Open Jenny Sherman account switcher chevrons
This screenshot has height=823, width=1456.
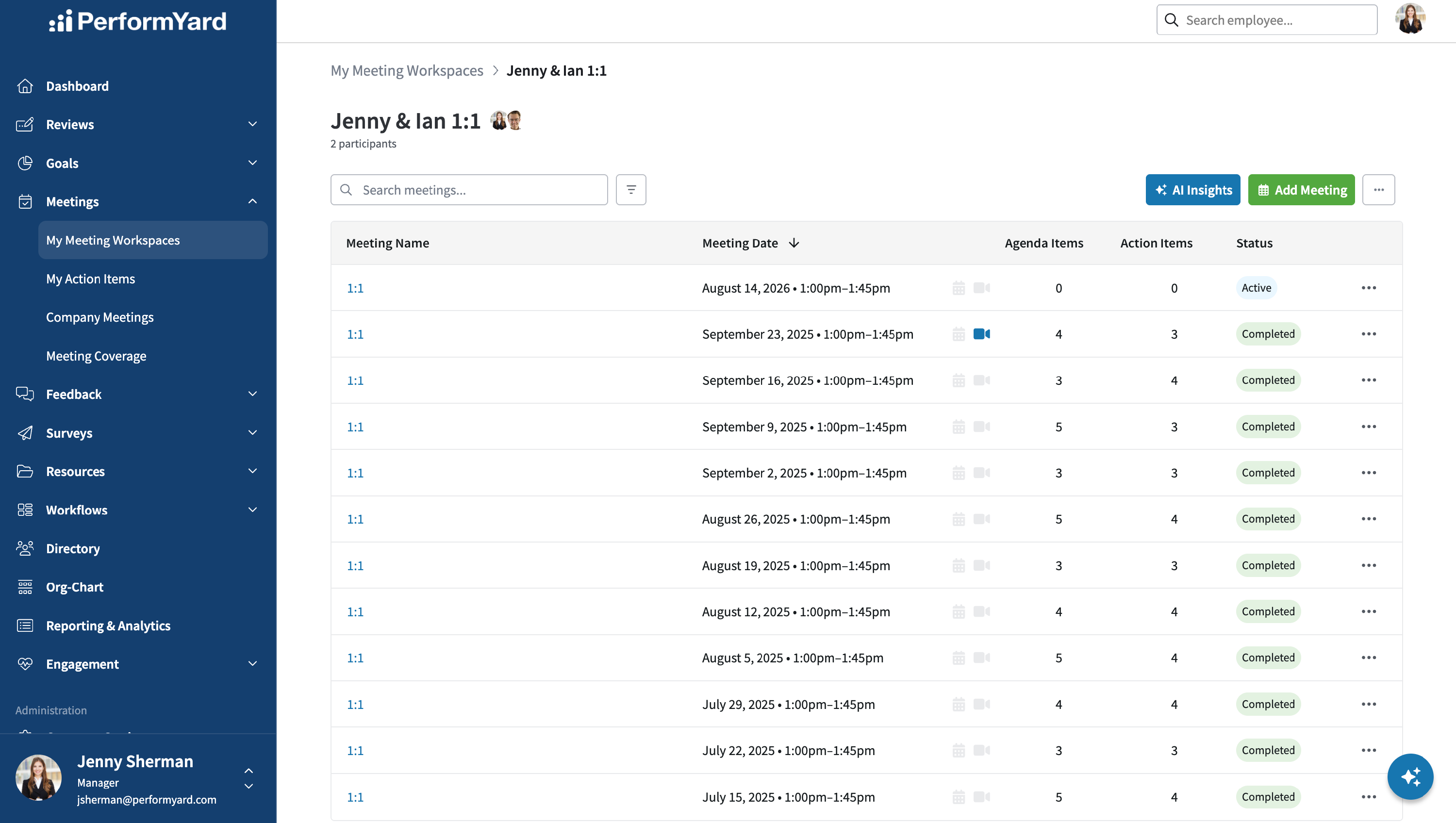[x=248, y=778]
